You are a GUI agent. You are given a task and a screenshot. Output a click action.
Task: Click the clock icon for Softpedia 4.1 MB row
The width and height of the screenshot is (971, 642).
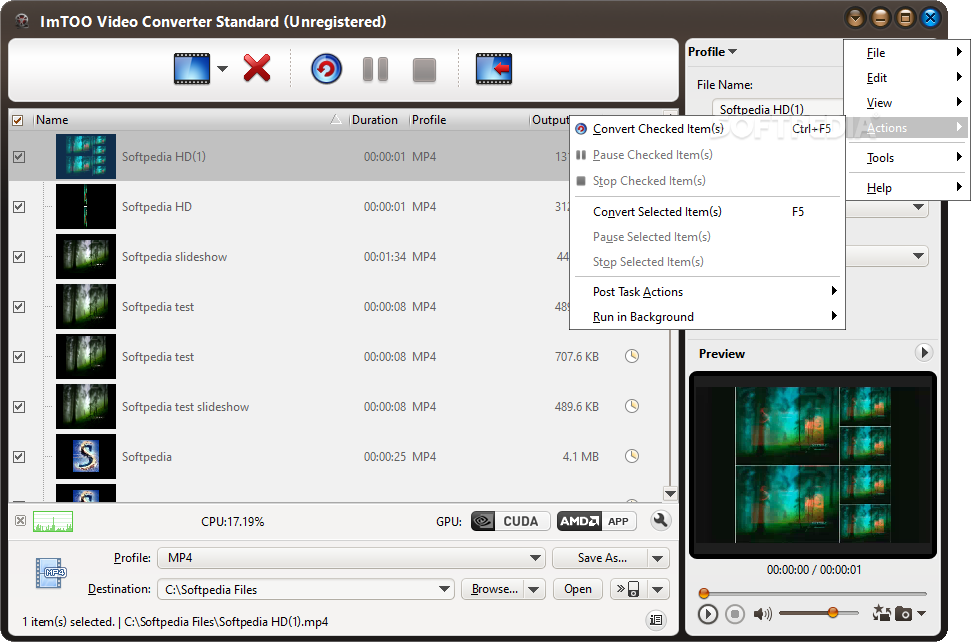[x=632, y=456]
